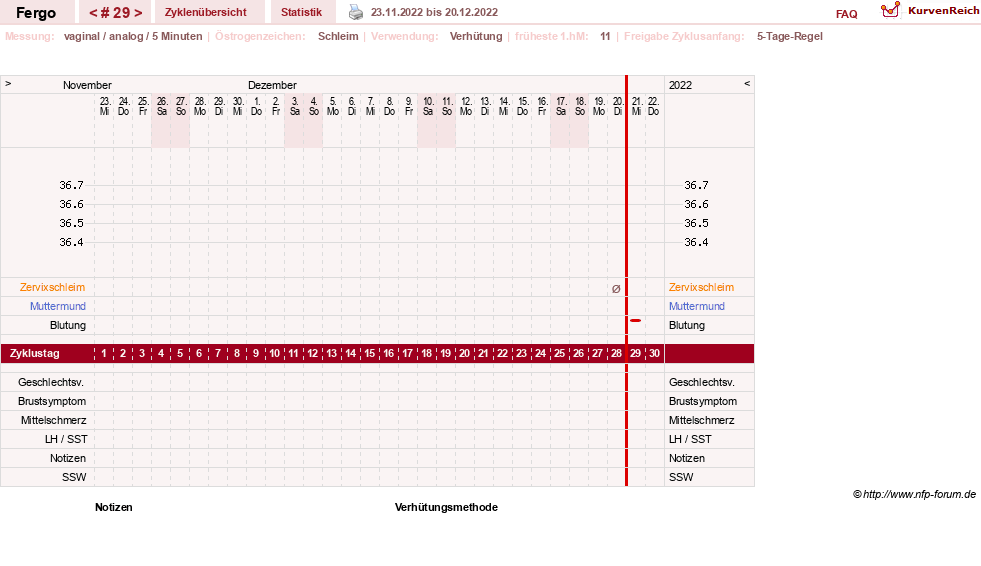Screen dimensions: 981x566
Task: Select cycle day 14 in Zyklustag bar
Action: pos(350,353)
